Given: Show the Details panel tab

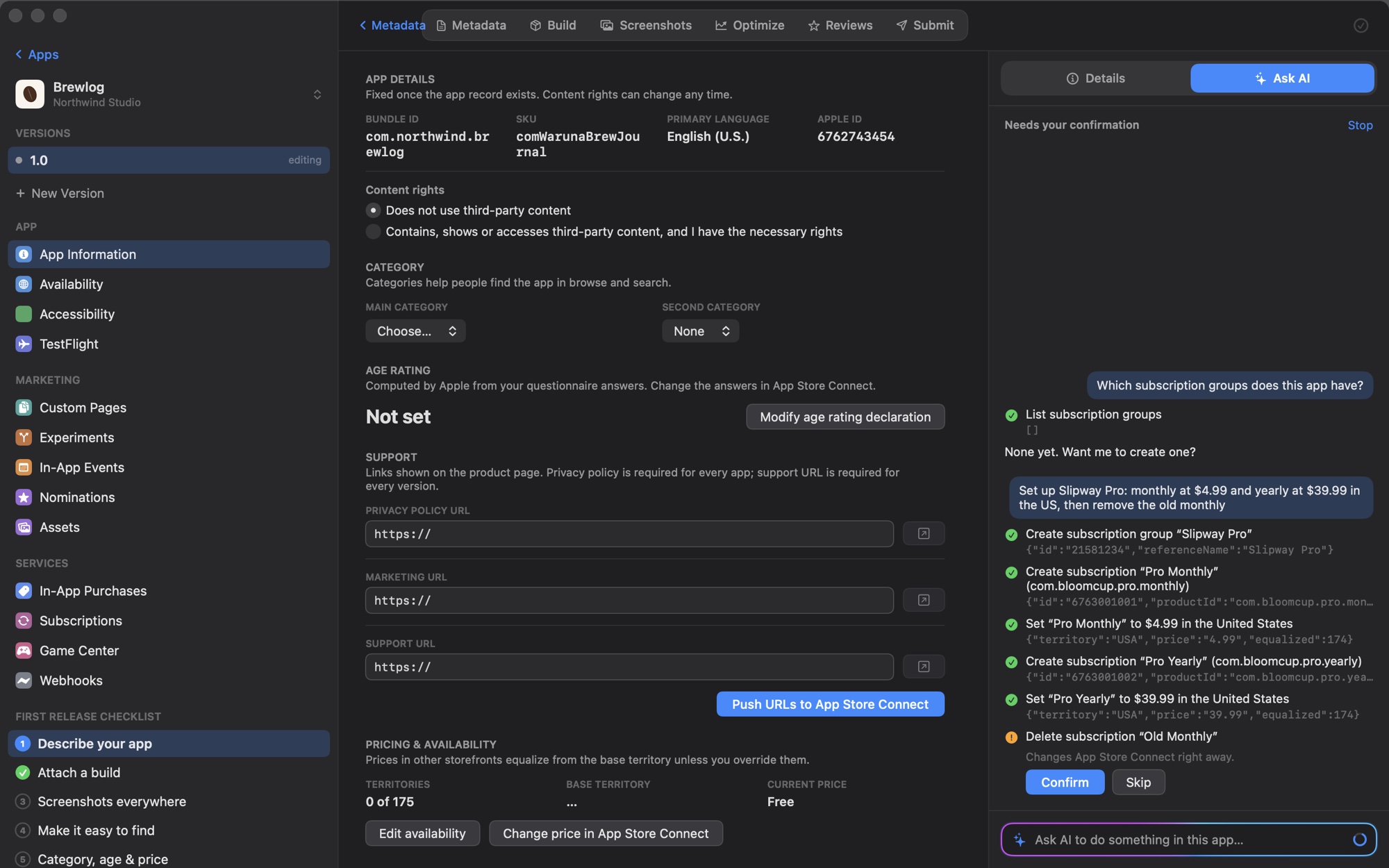Looking at the screenshot, I should (x=1095, y=78).
